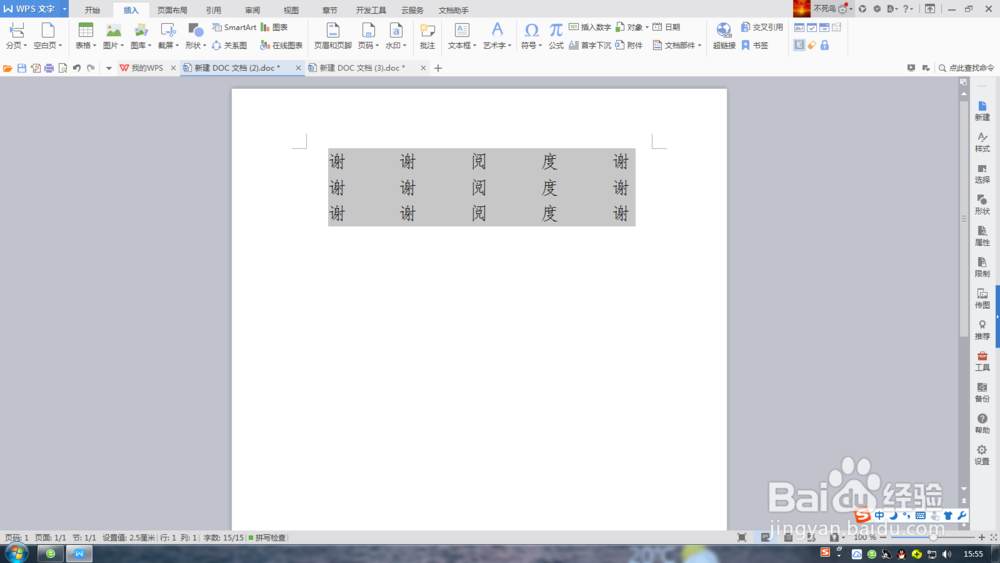The image size is (1000, 563).
Task: Open 在线图表 online charts
Action: tap(281, 45)
